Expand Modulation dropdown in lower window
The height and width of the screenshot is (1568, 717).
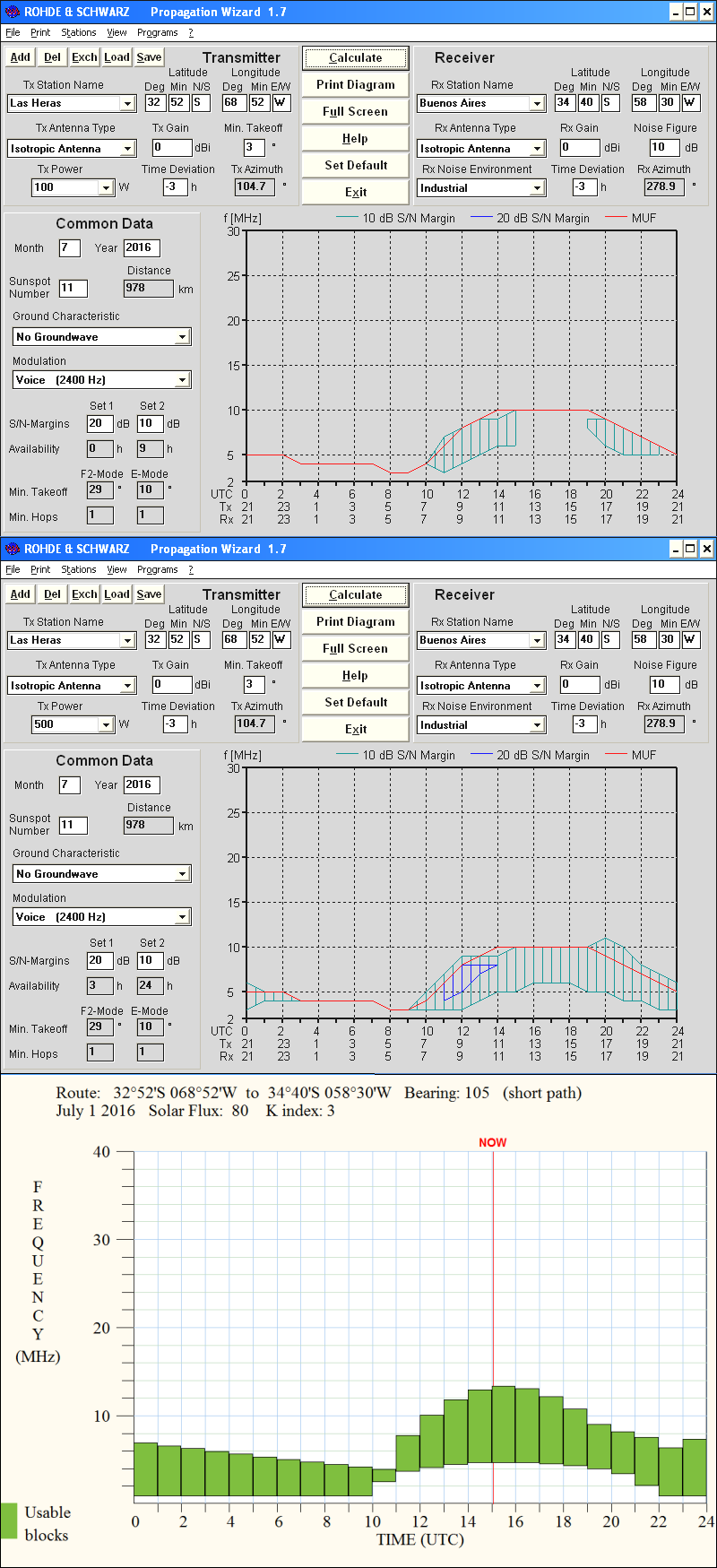[182, 917]
